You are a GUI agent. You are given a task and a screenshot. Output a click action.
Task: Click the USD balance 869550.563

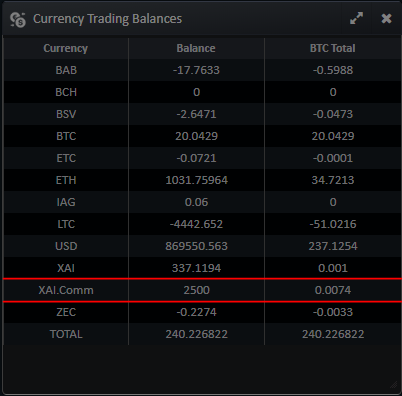(196, 246)
